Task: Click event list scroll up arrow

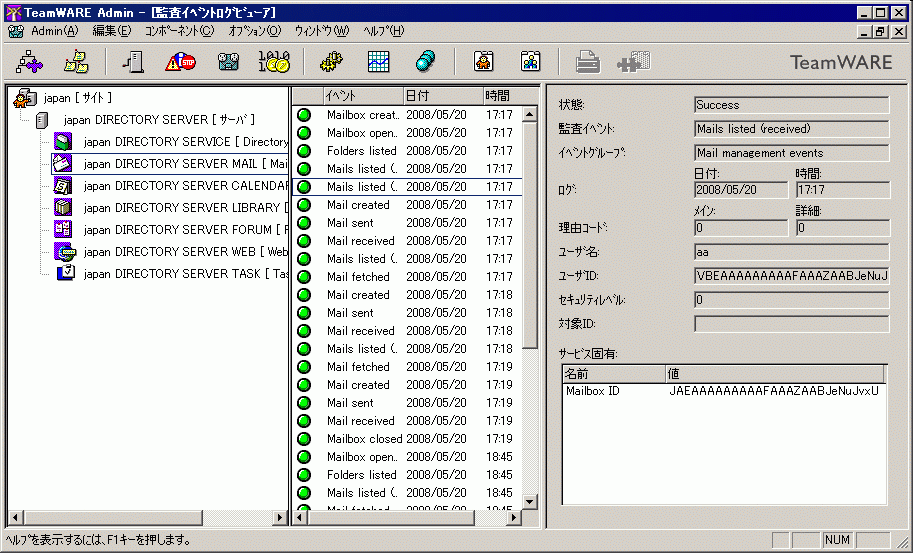Action: point(529,114)
